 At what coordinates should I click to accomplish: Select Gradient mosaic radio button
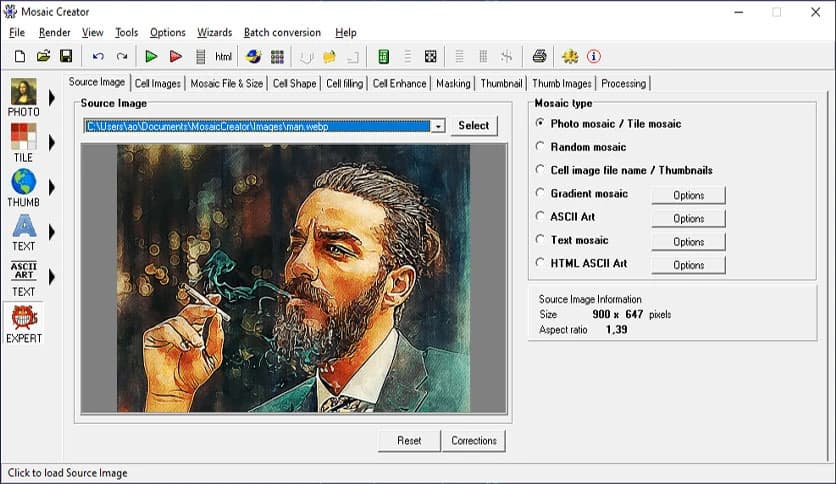pyautogui.click(x=540, y=193)
